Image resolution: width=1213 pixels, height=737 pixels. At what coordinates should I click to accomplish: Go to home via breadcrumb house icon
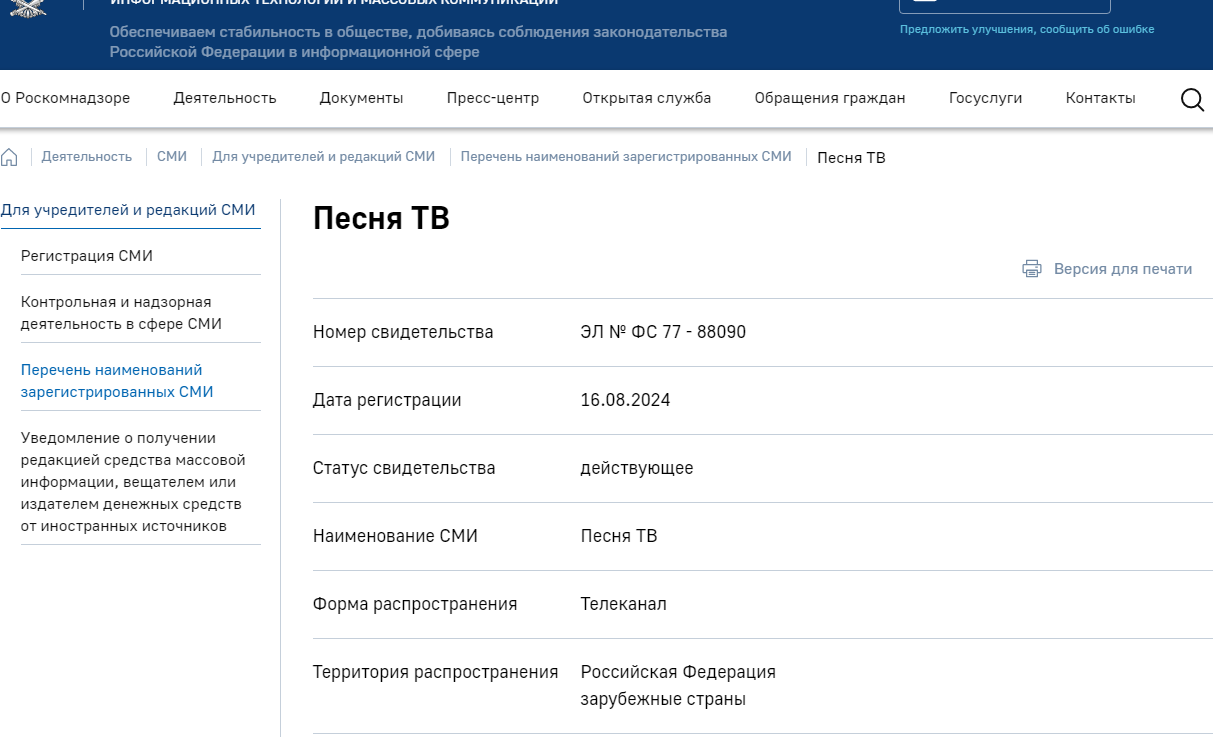(9, 157)
